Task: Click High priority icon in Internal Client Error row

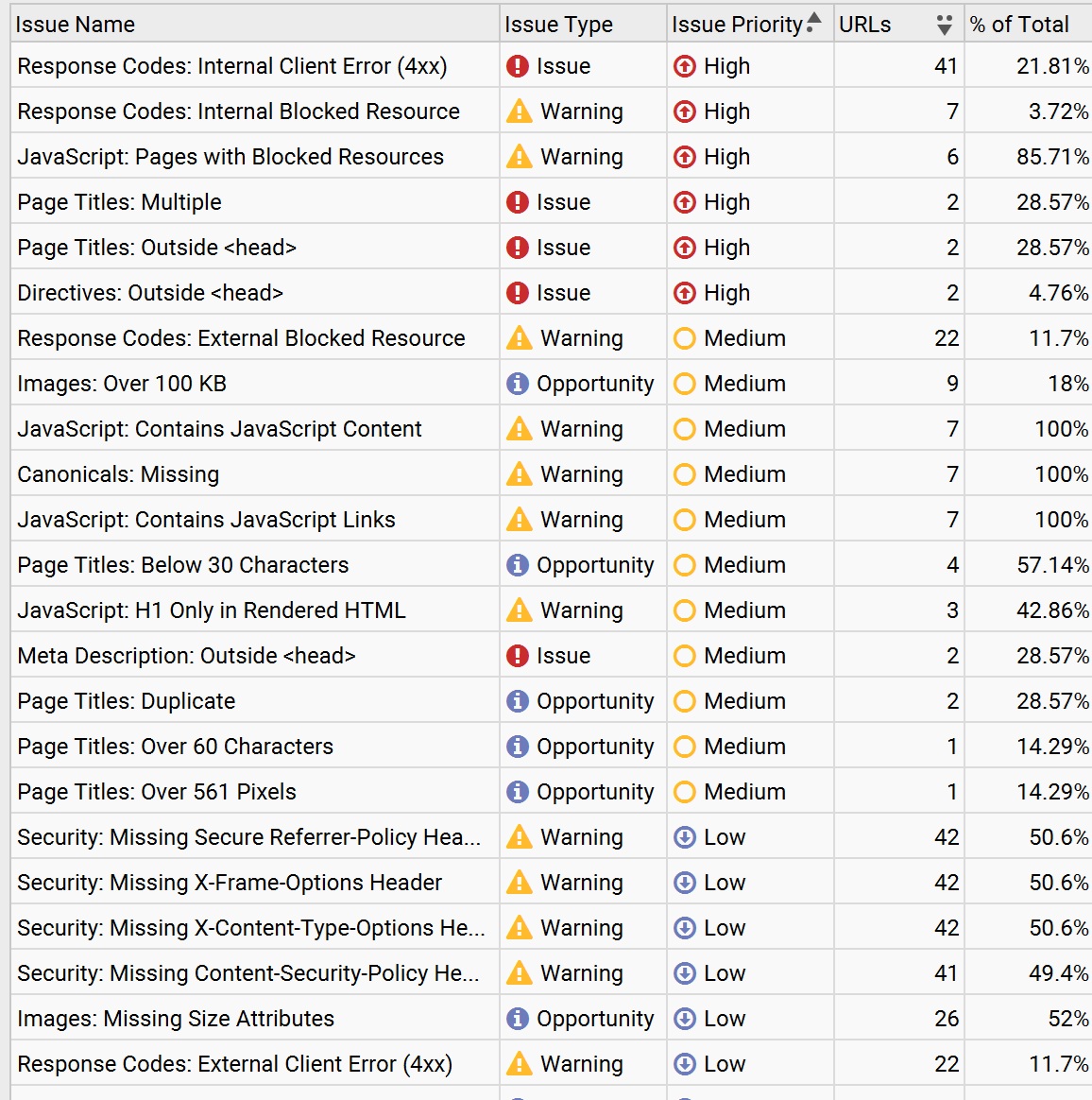Action: click(x=685, y=66)
